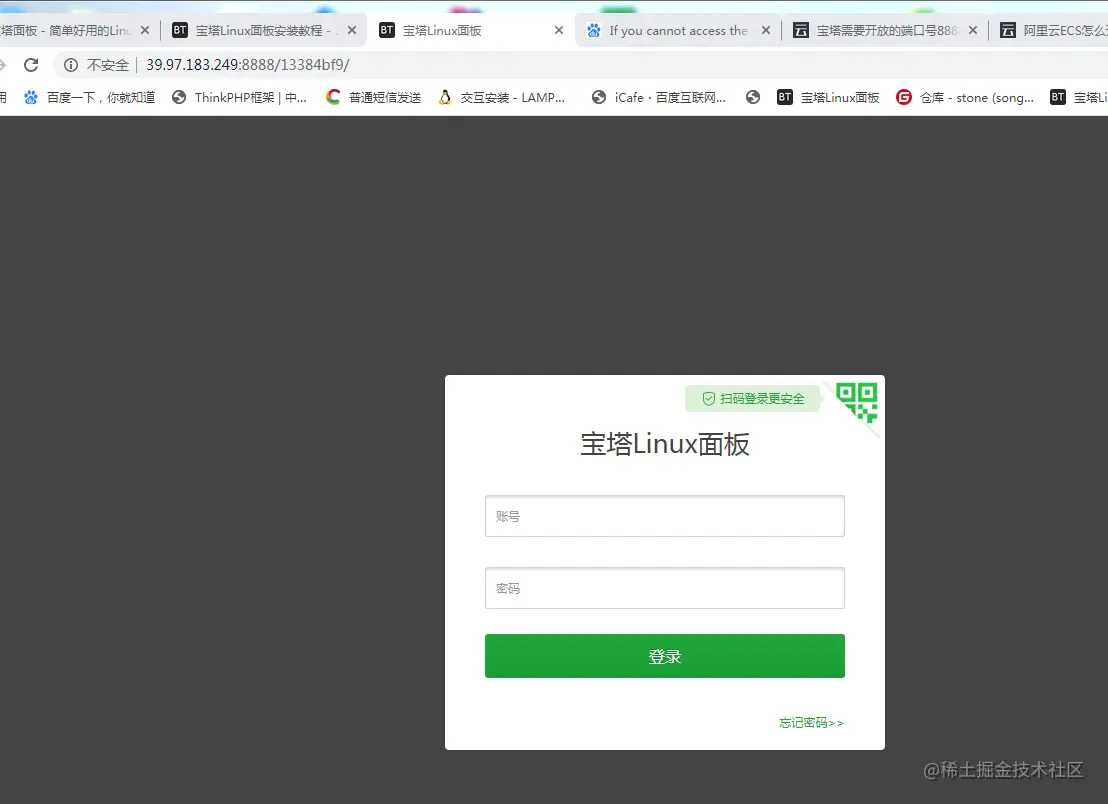1108x804 pixels.
Task: Close the 'If you cannot access the' tab
Action: click(766, 30)
